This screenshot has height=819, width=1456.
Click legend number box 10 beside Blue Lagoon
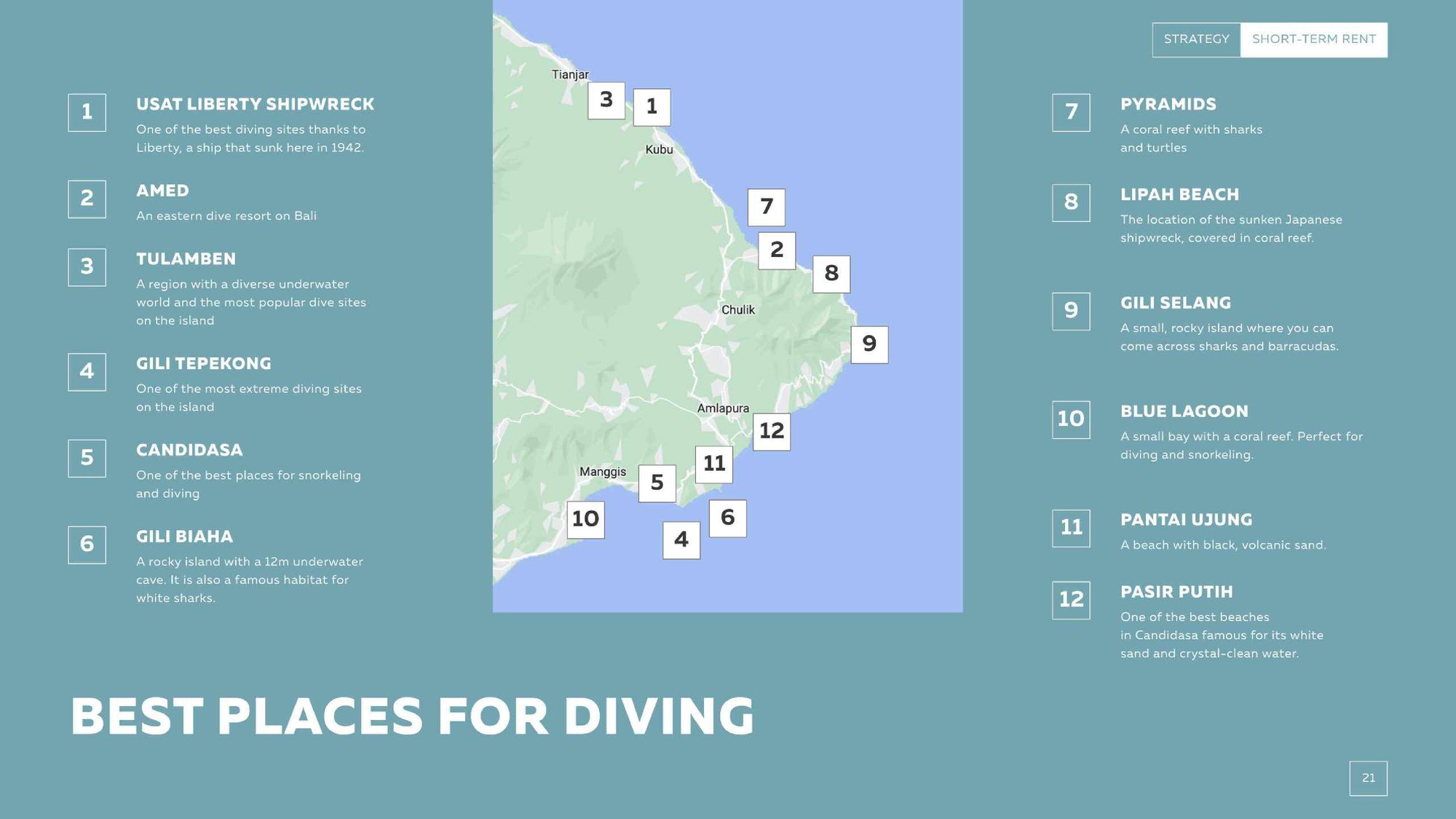point(1071,419)
